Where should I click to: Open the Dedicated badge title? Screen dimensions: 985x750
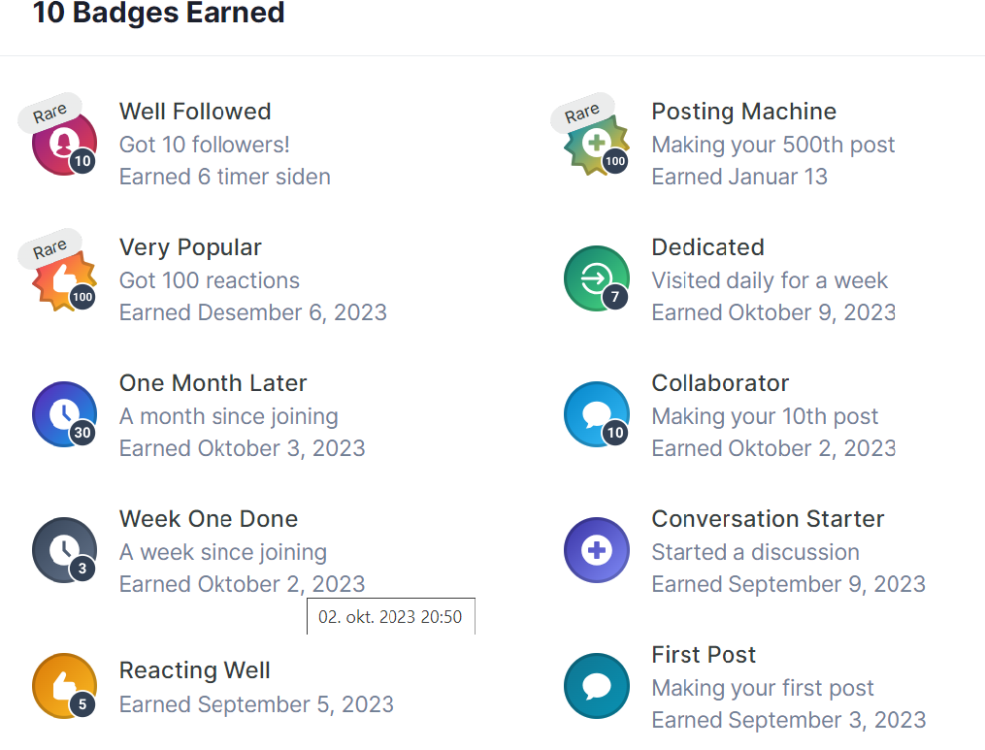pyautogui.click(x=707, y=247)
